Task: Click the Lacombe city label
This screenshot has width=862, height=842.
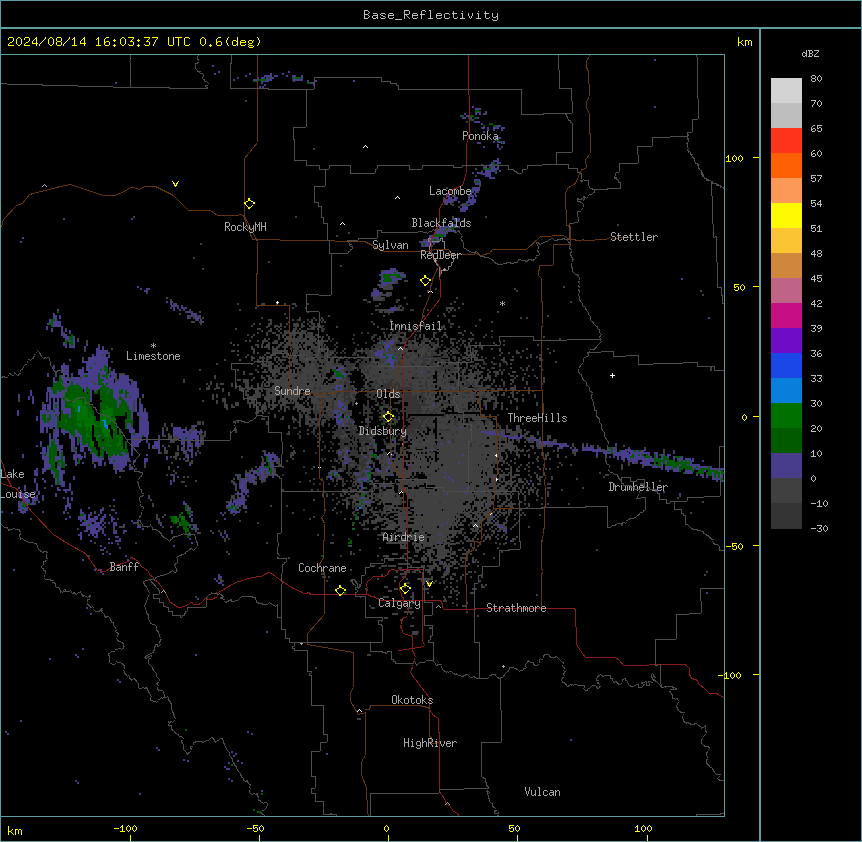Action: 450,191
